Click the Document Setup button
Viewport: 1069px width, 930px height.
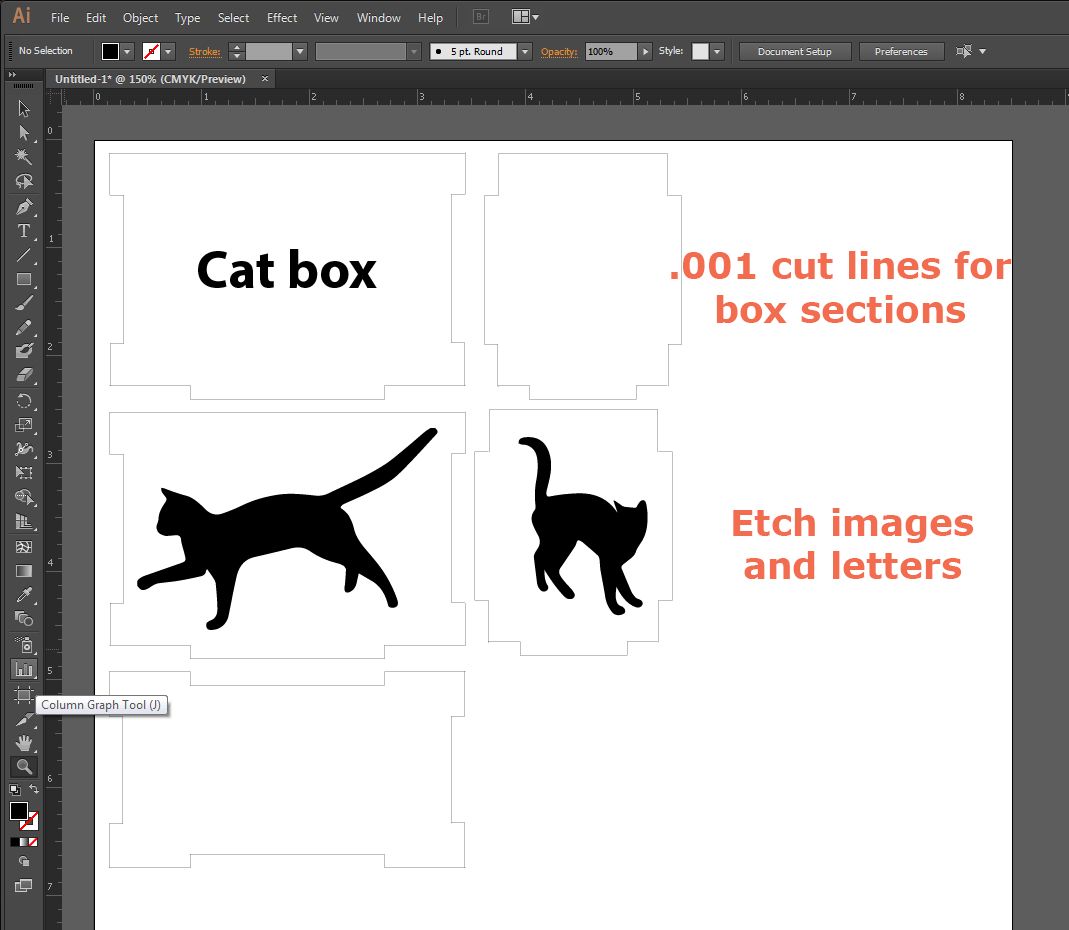pos(795,51)
